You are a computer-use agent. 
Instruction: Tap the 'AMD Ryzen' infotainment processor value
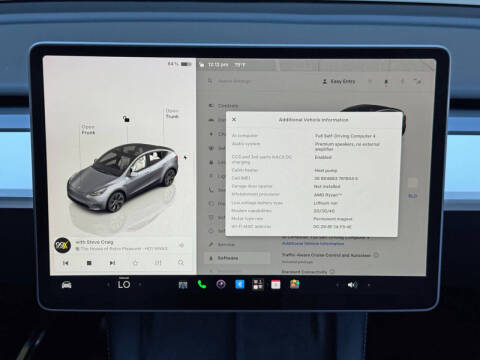tap(328, 195)
